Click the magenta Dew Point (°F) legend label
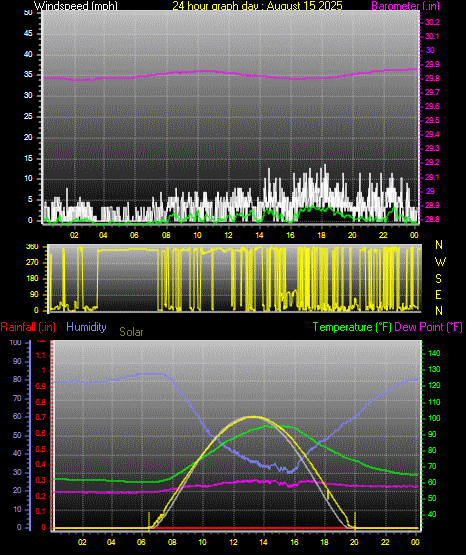The width and height of the screenshot is (466, 555). 428,327
